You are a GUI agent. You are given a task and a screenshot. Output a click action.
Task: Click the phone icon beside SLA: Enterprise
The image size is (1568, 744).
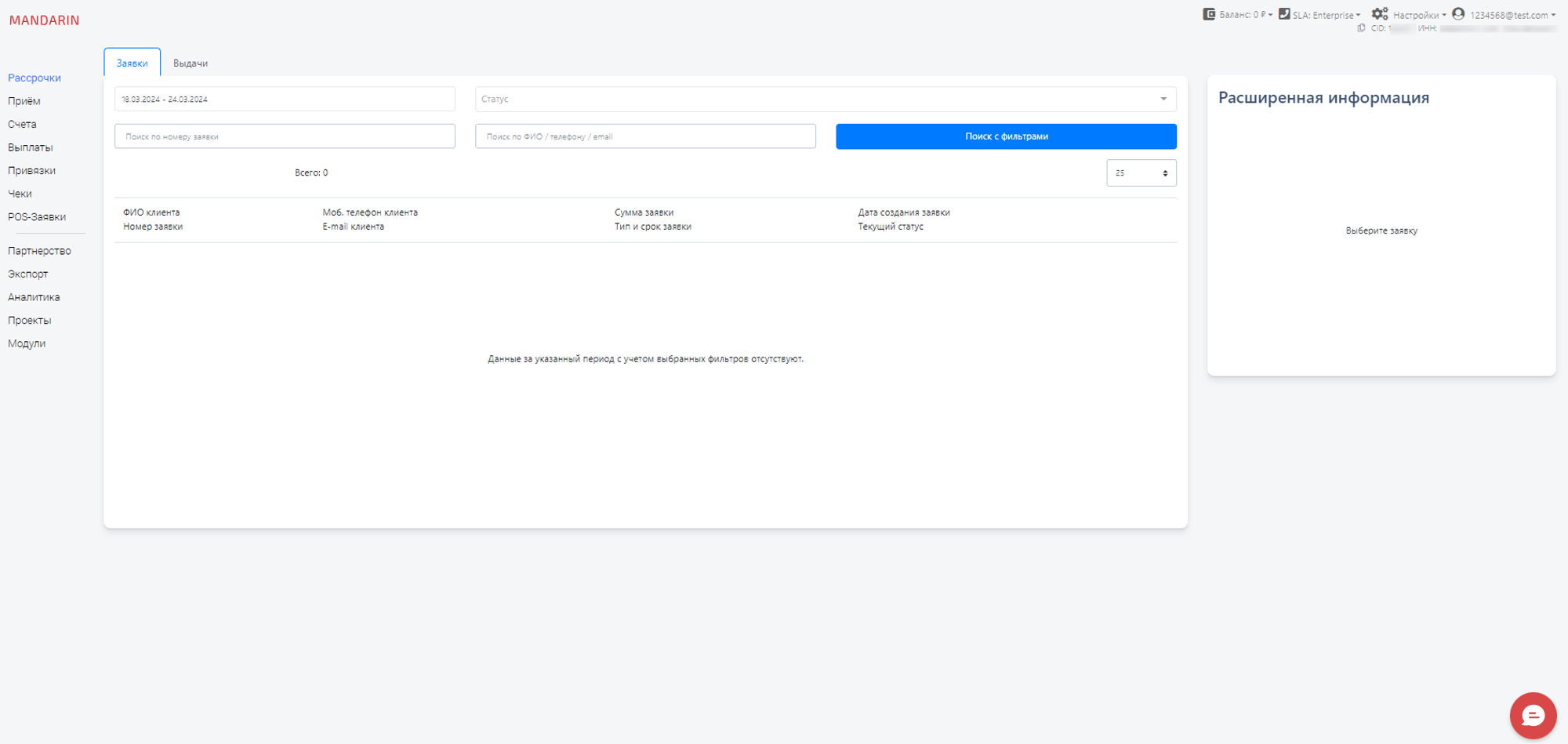[x=1284, y=14]
